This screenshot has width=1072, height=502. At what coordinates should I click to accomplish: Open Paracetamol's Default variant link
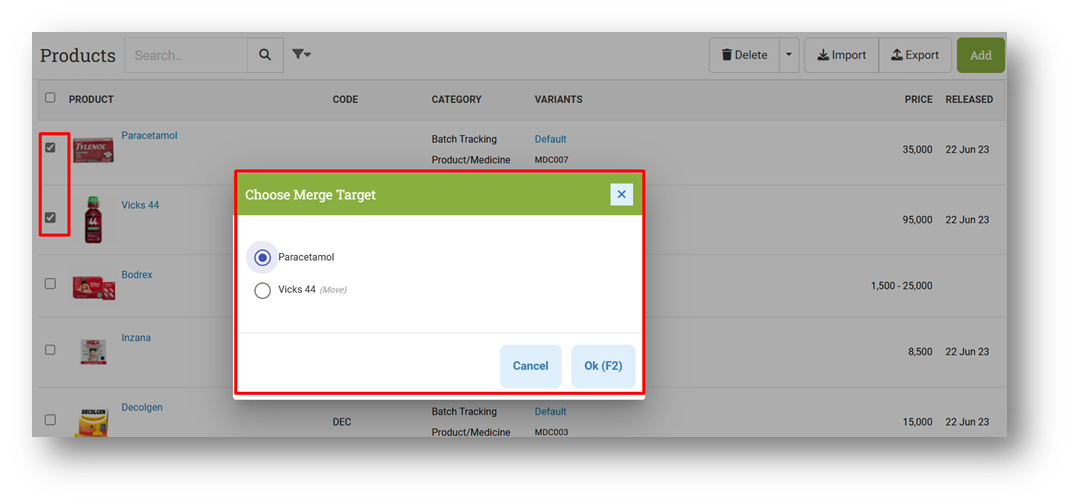pyautogui.click(x=550, y=139)
